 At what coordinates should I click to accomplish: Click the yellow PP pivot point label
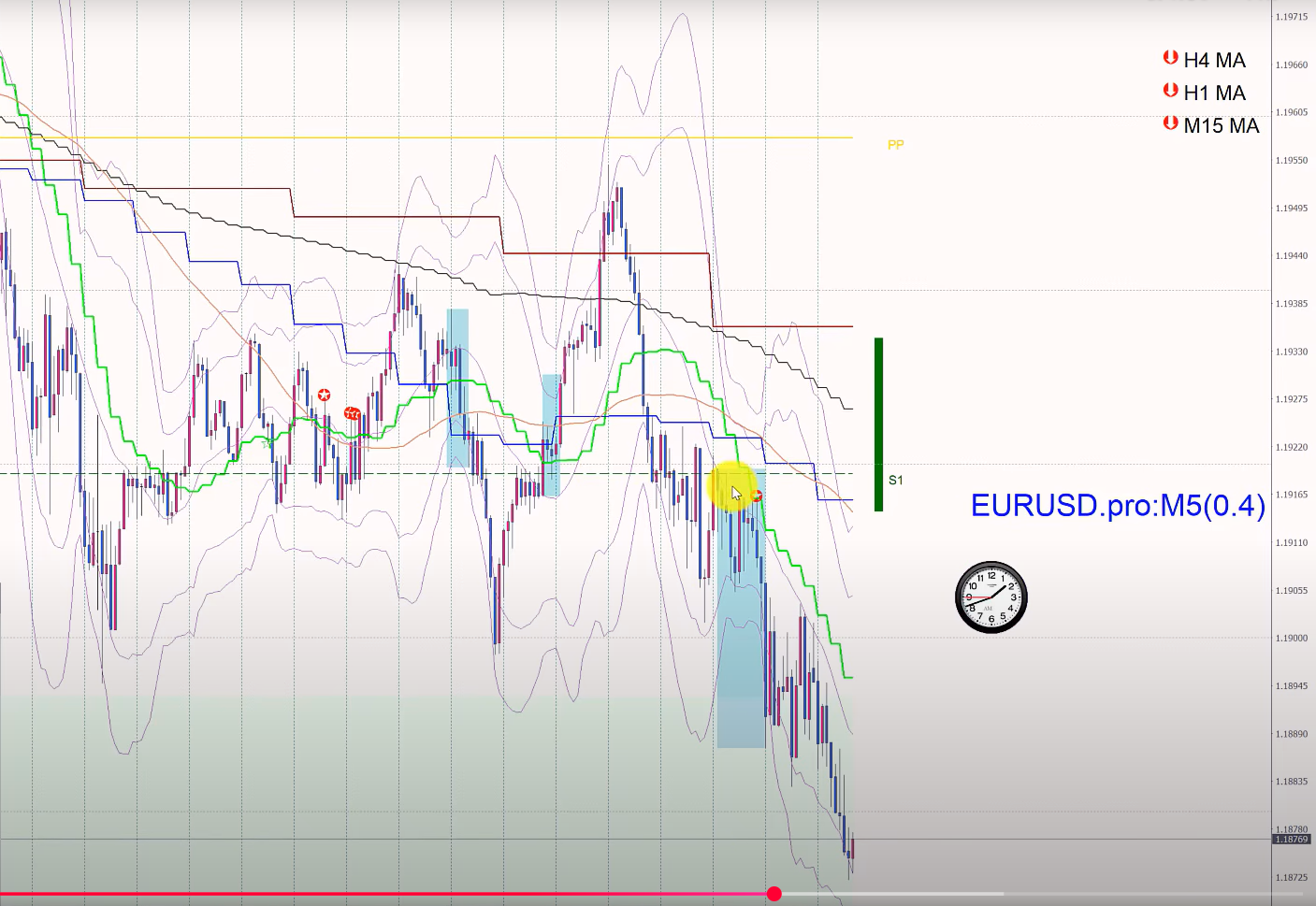895,145
